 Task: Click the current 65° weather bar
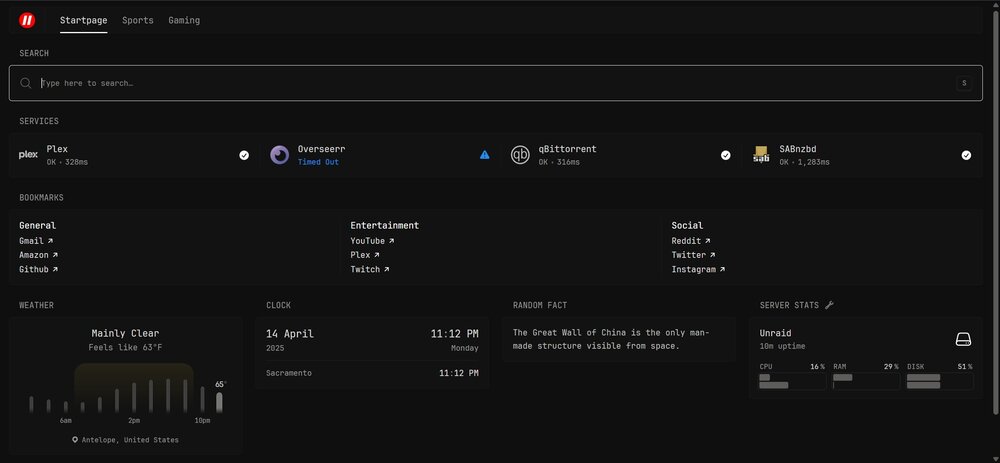pyautogui.click(x=219, y=402)
